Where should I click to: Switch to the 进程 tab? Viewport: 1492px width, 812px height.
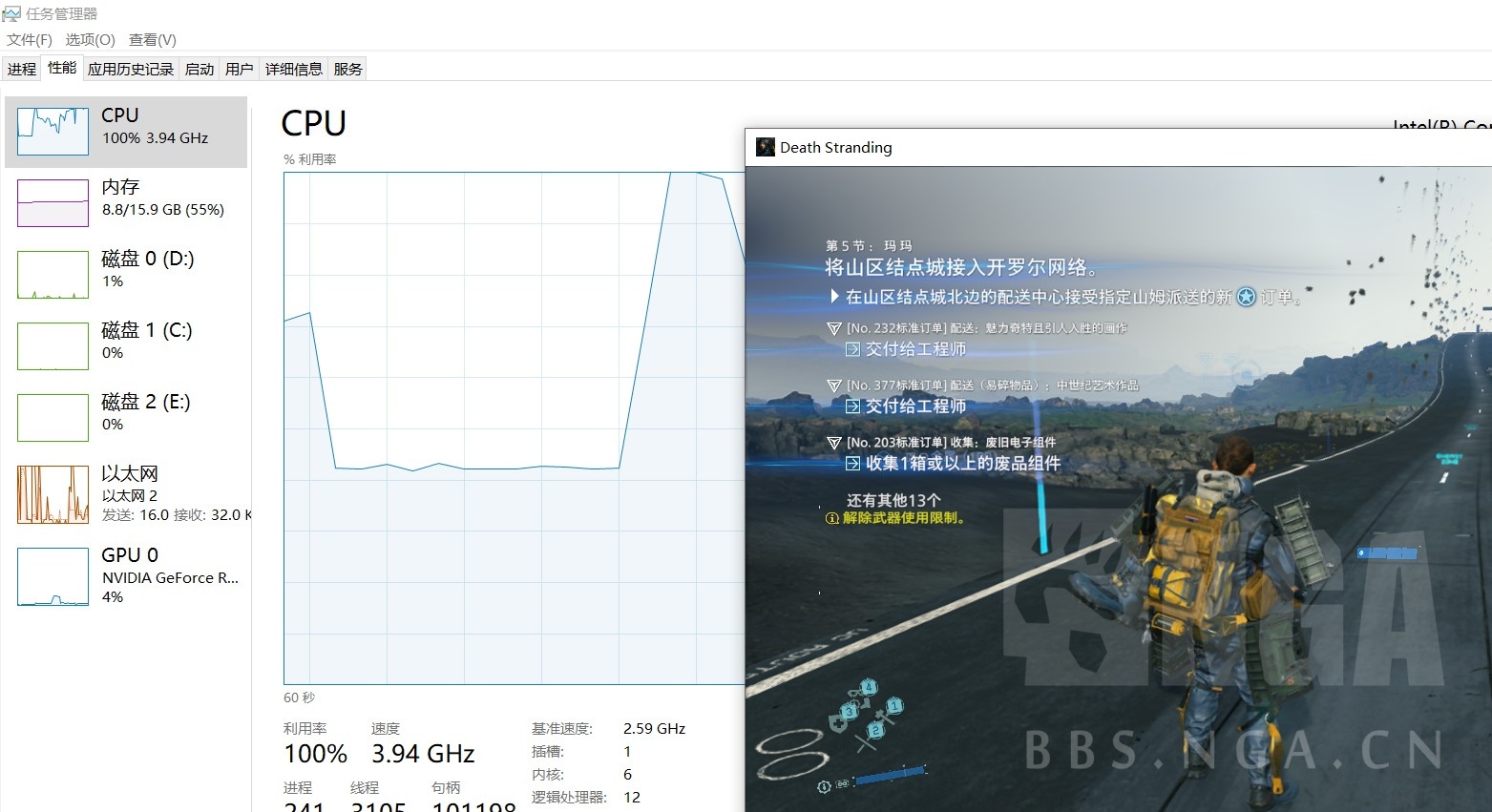click(22, 69)
